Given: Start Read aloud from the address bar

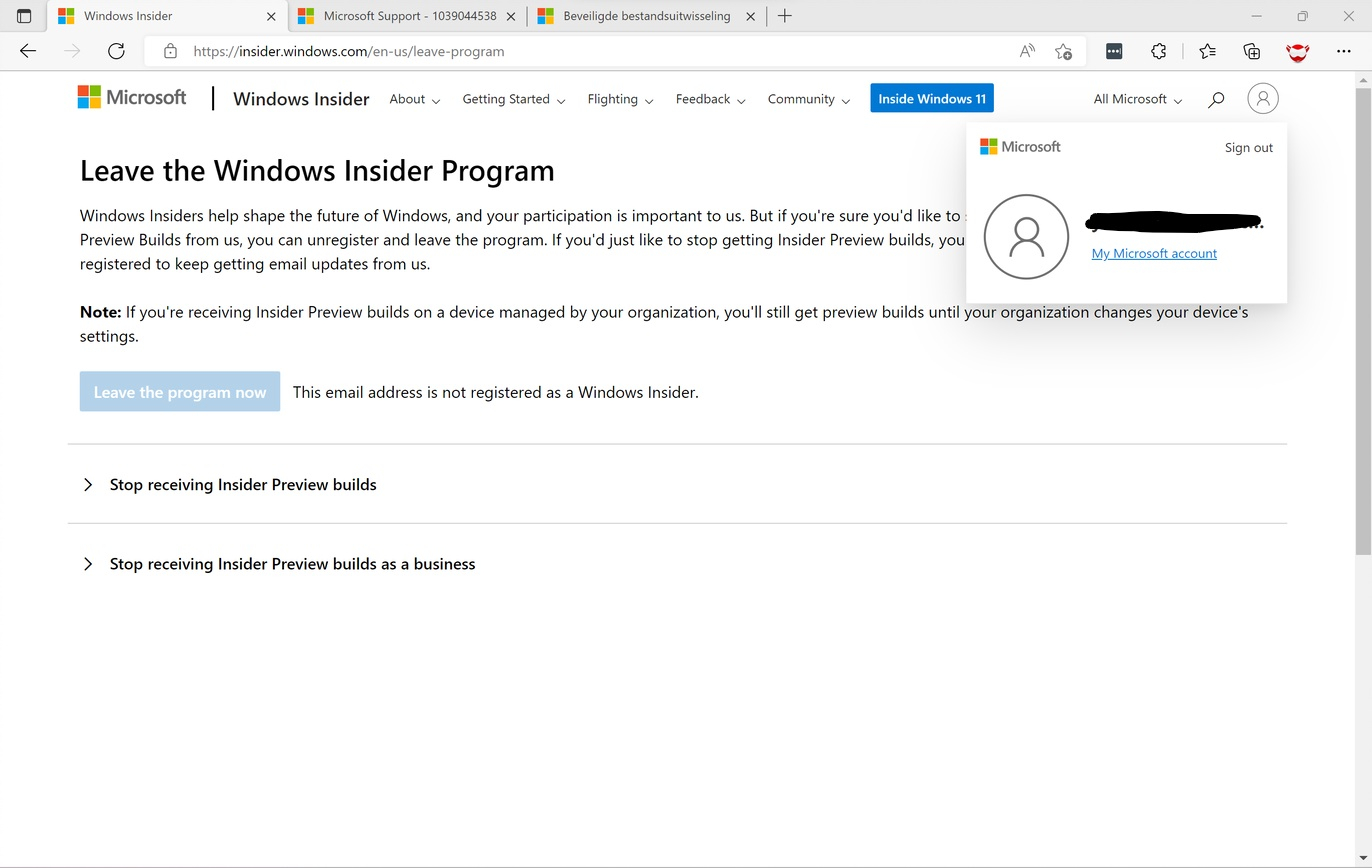Looking at the screenshot, I should point(1027,51).
